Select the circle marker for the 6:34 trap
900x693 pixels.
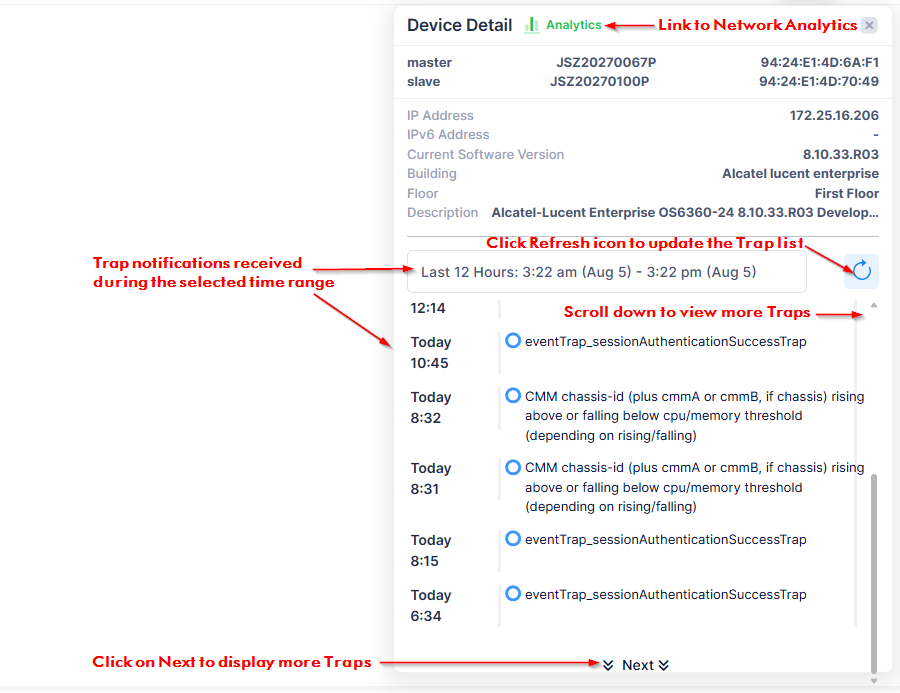[513, 594]
